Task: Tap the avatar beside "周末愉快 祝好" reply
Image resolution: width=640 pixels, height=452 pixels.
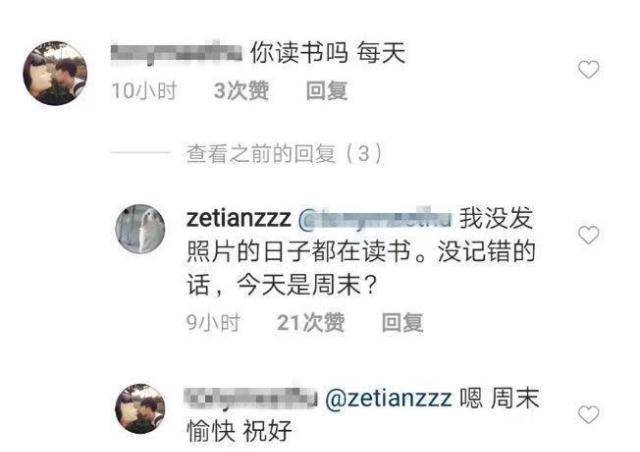Action: [x=140, y=409]
